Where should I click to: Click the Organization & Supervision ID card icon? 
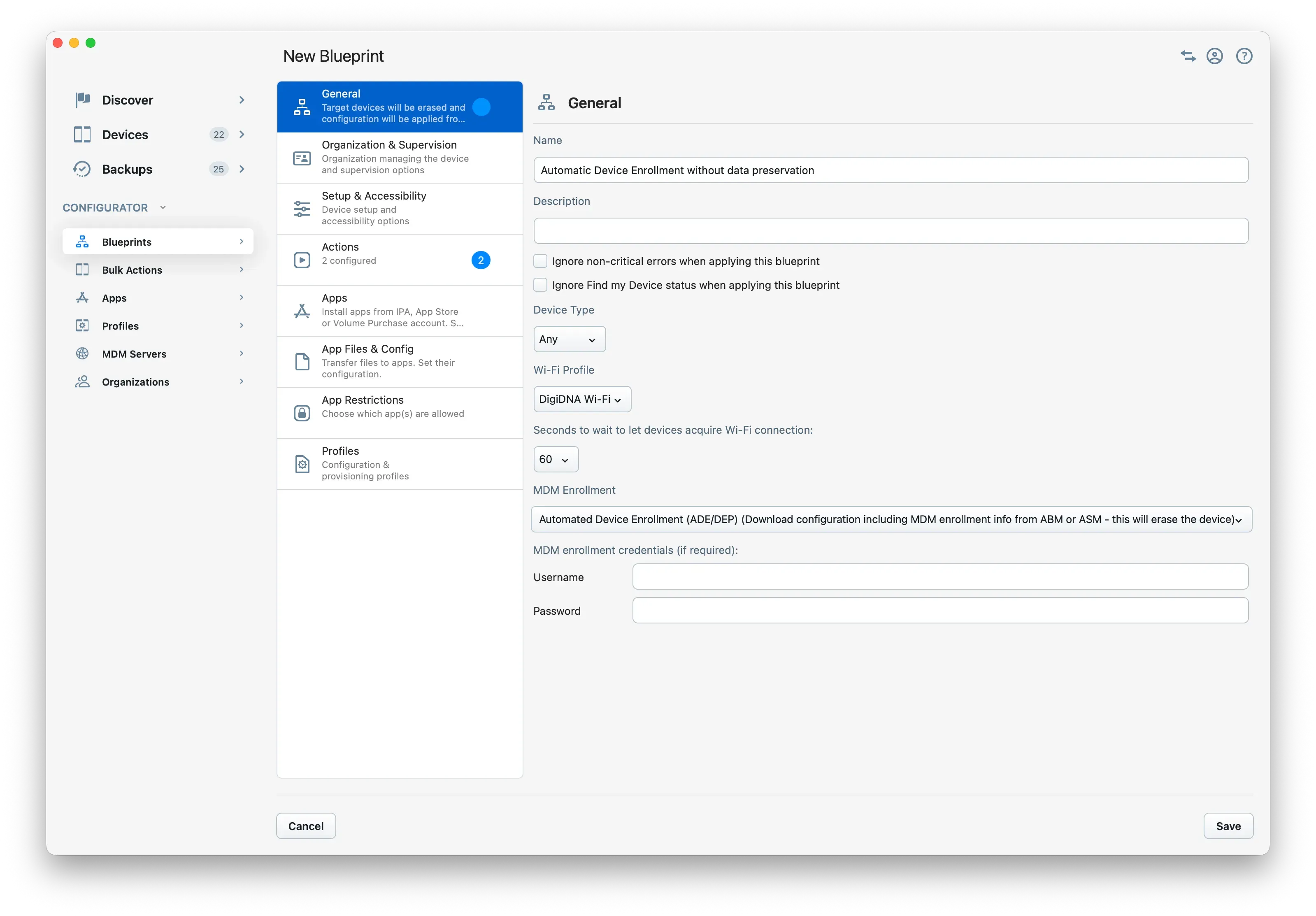pyautogui.click(x=302, y=158)
